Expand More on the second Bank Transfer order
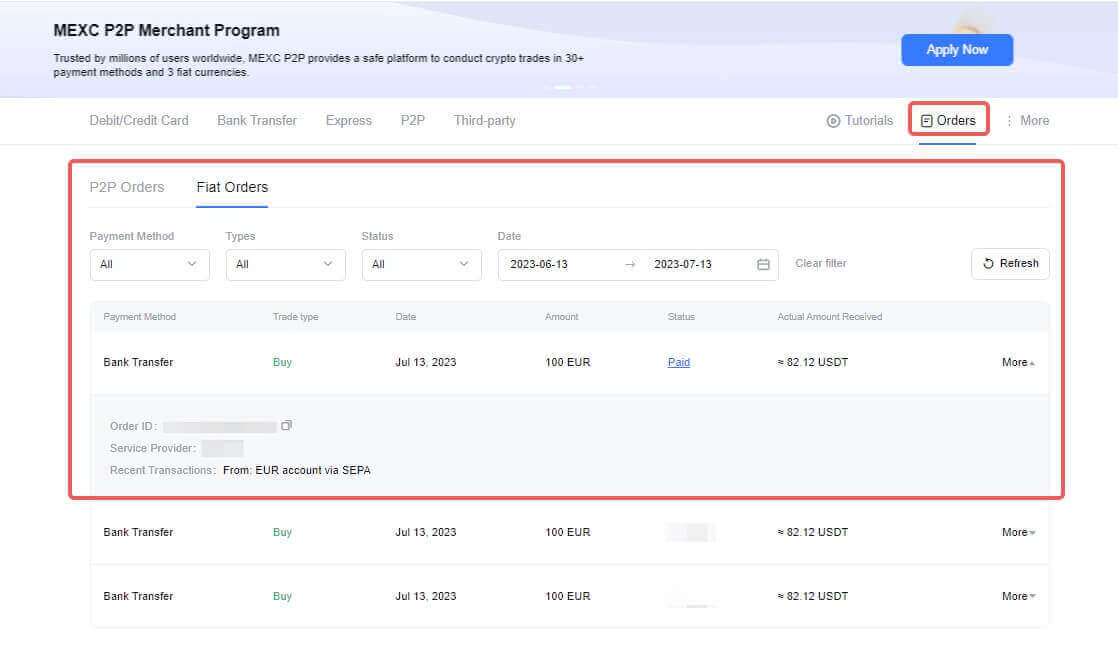This screenshot has width=1118, height=650. [1017, 532]
